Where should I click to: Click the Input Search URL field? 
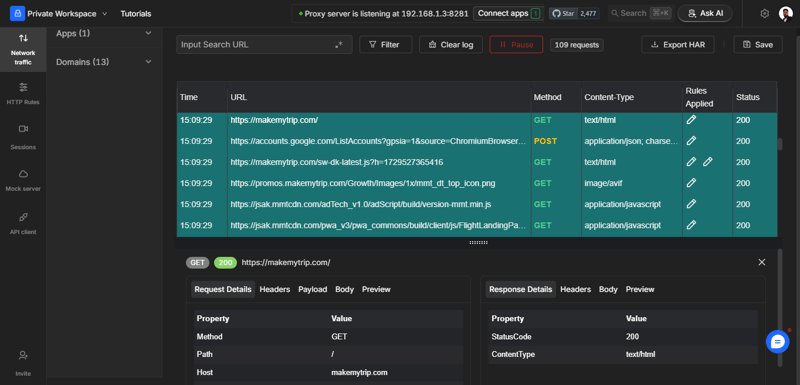pyautogui.click(x=264, y=44)
